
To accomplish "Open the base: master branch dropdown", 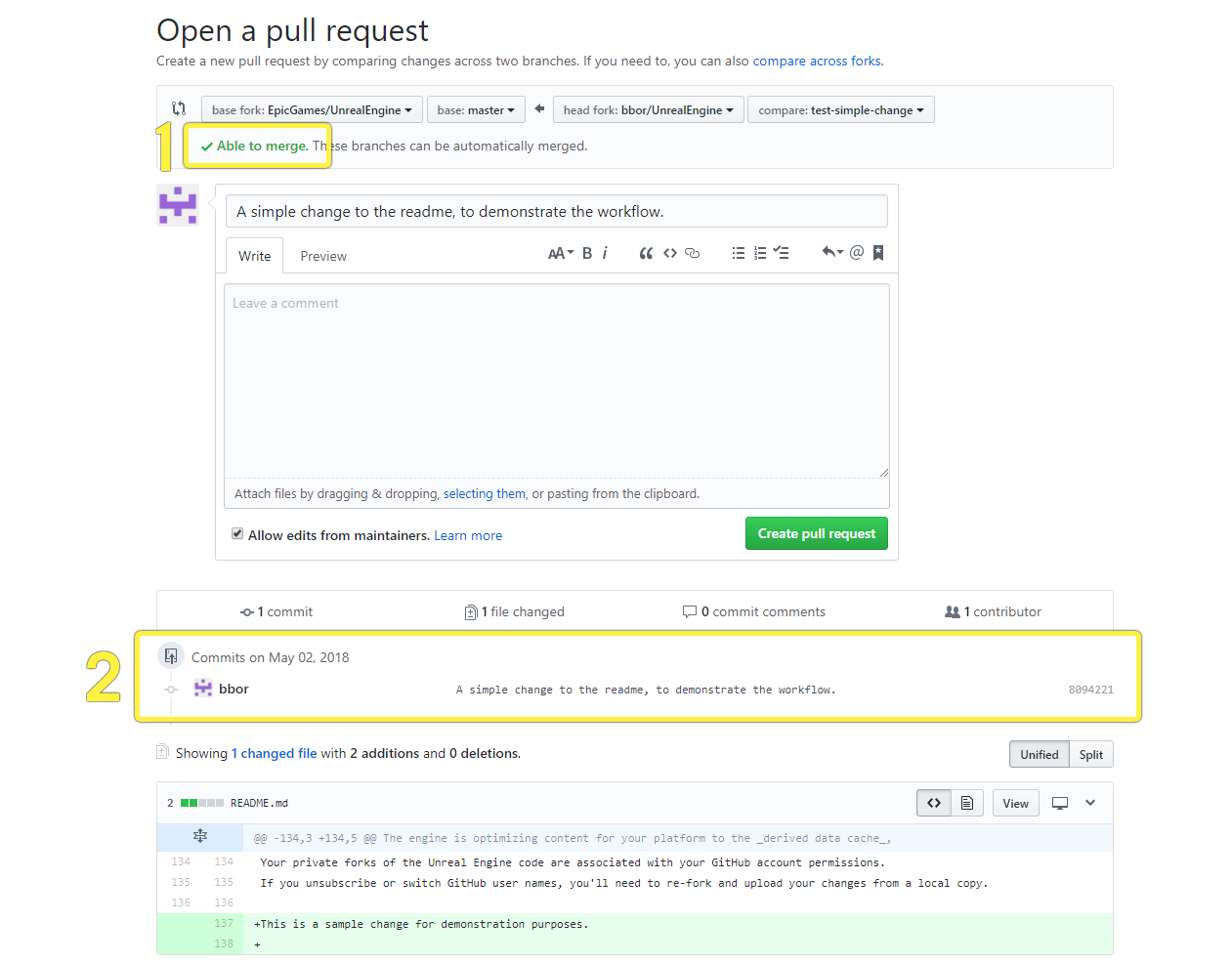I will tap(476, 109).
